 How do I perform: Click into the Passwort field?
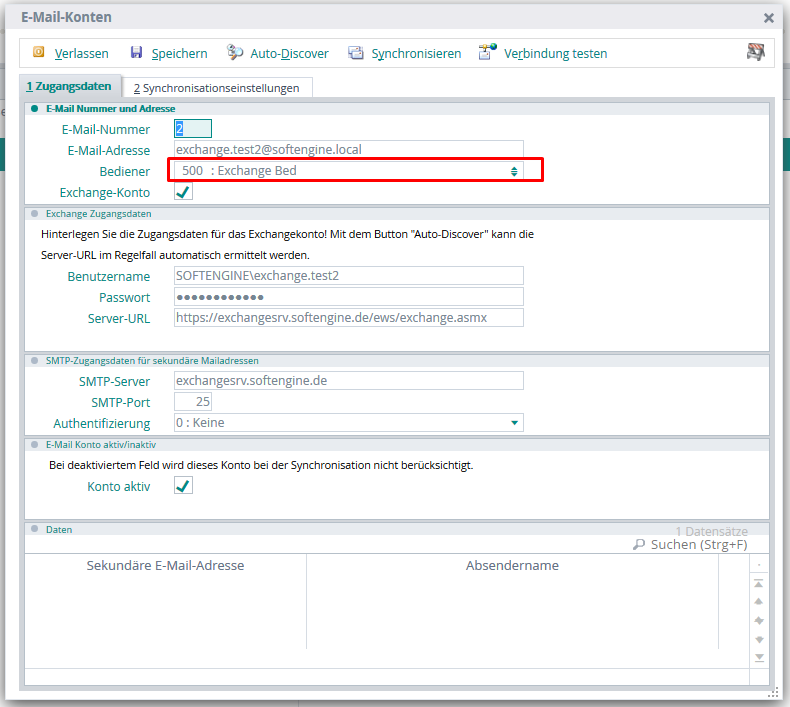(348, 297)
